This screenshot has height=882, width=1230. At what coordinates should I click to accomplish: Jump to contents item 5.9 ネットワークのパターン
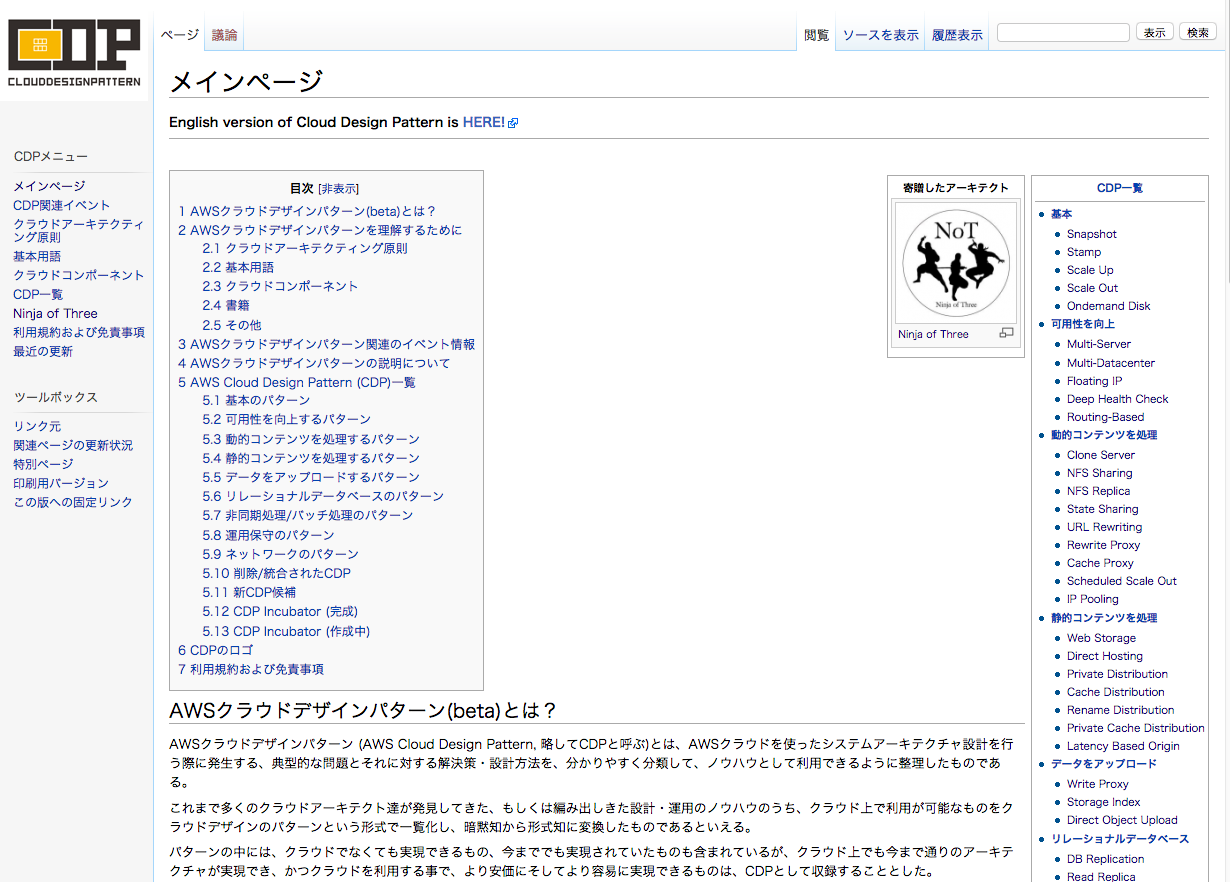tap(280, 554)
